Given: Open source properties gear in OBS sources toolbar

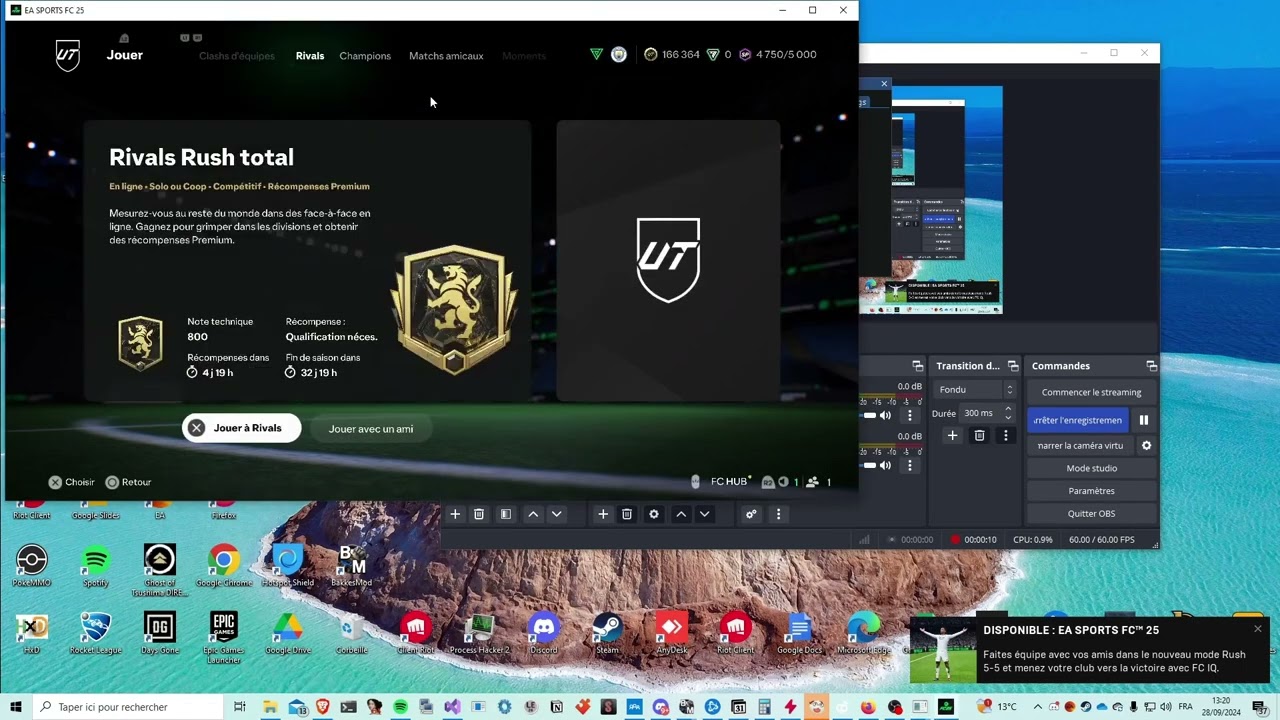Looking at the screenshot, I should (654, 514).
